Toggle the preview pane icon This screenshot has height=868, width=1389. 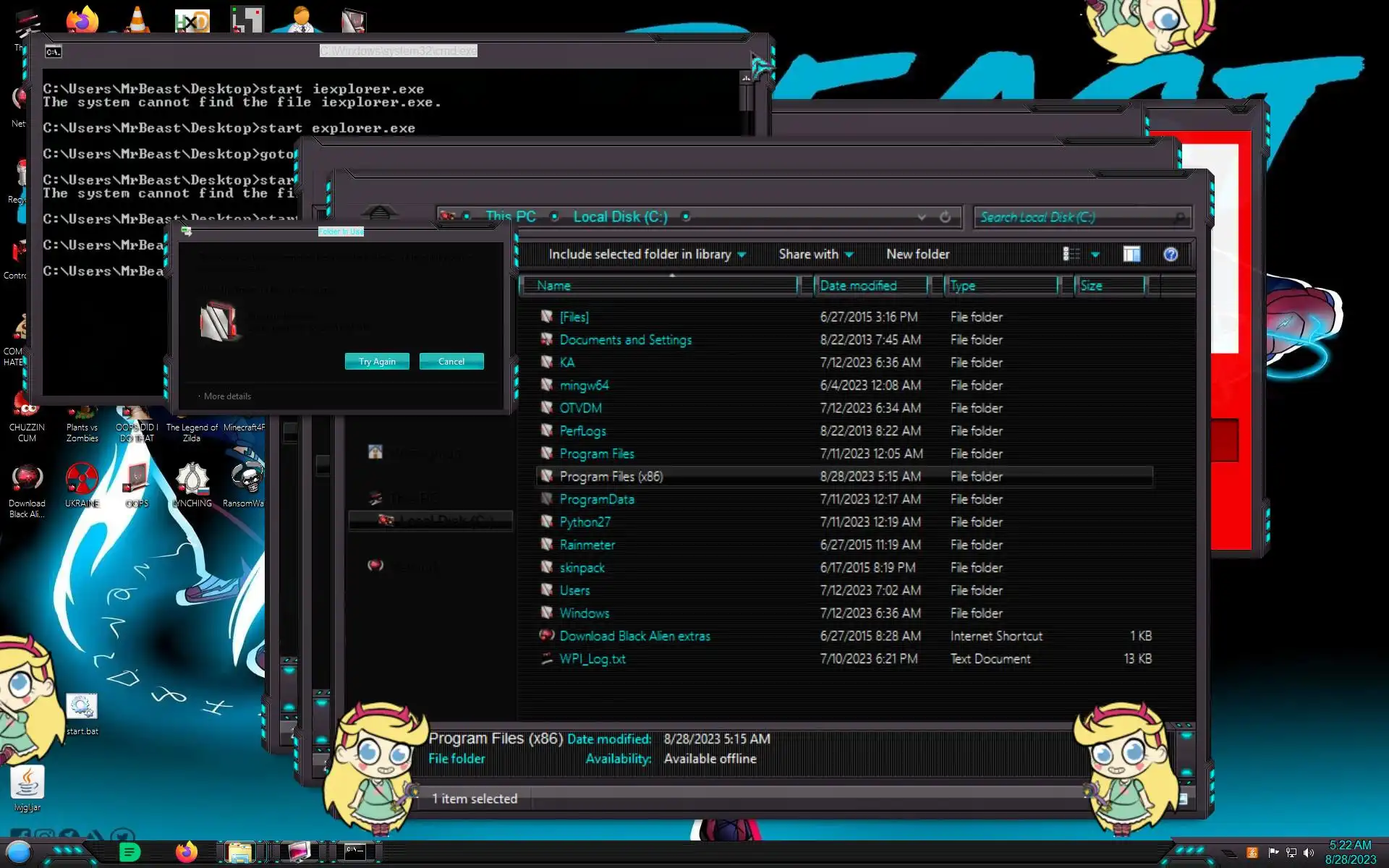click(x=1131, y=254)
